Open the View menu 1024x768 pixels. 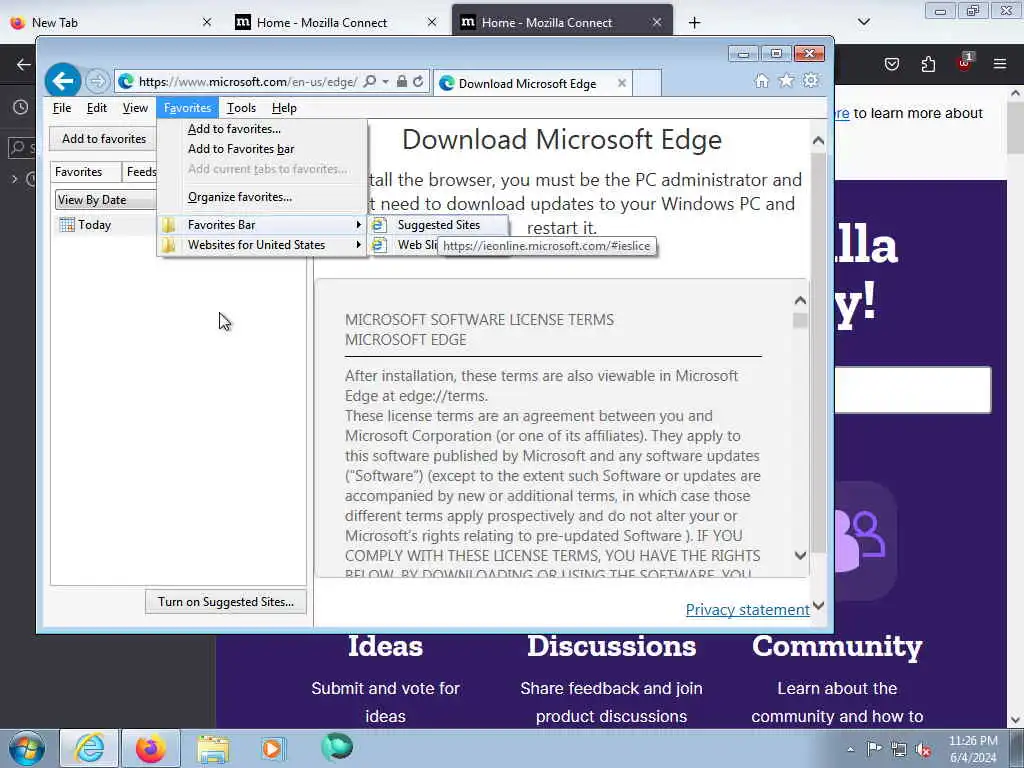point(135,108)
